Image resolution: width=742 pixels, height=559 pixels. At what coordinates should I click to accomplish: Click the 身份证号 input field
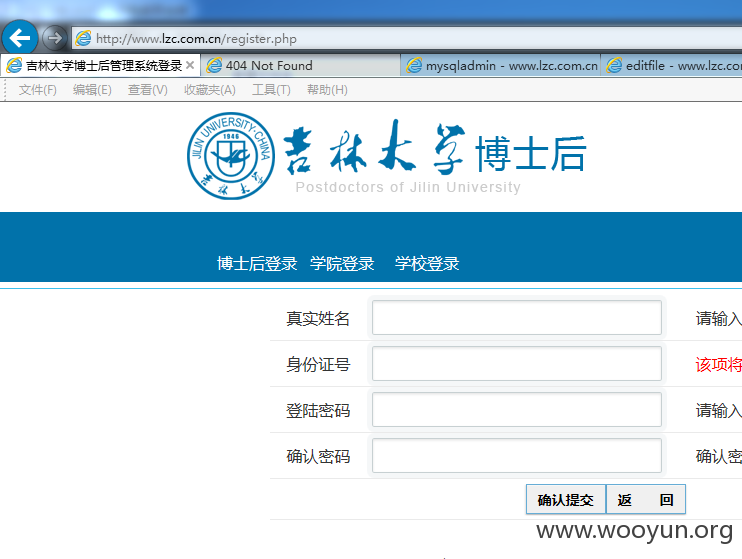coord(517,364)
